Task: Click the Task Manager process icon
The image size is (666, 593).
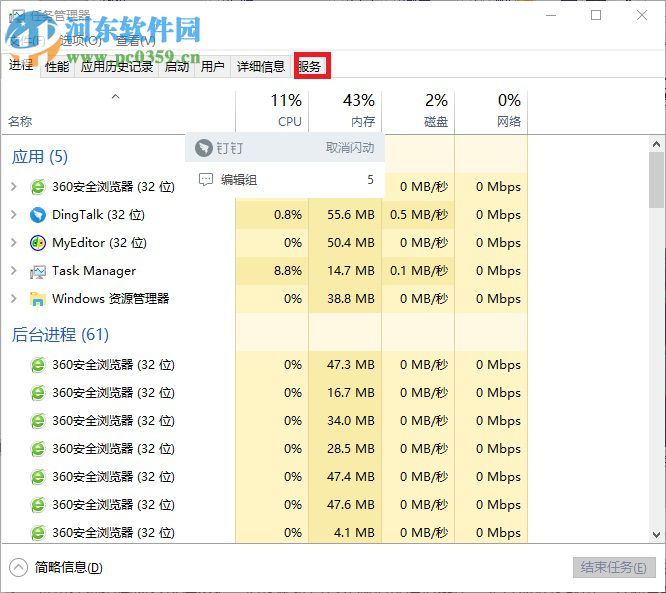Action: [38, 271]
